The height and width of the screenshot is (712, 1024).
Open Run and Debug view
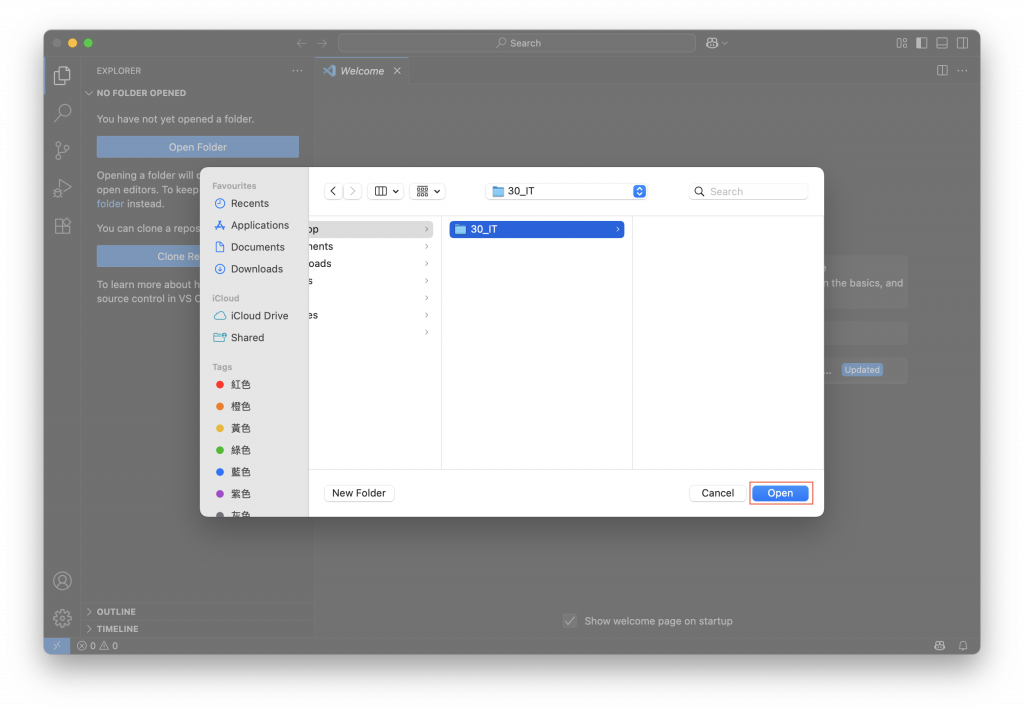[x=62, y=188]
